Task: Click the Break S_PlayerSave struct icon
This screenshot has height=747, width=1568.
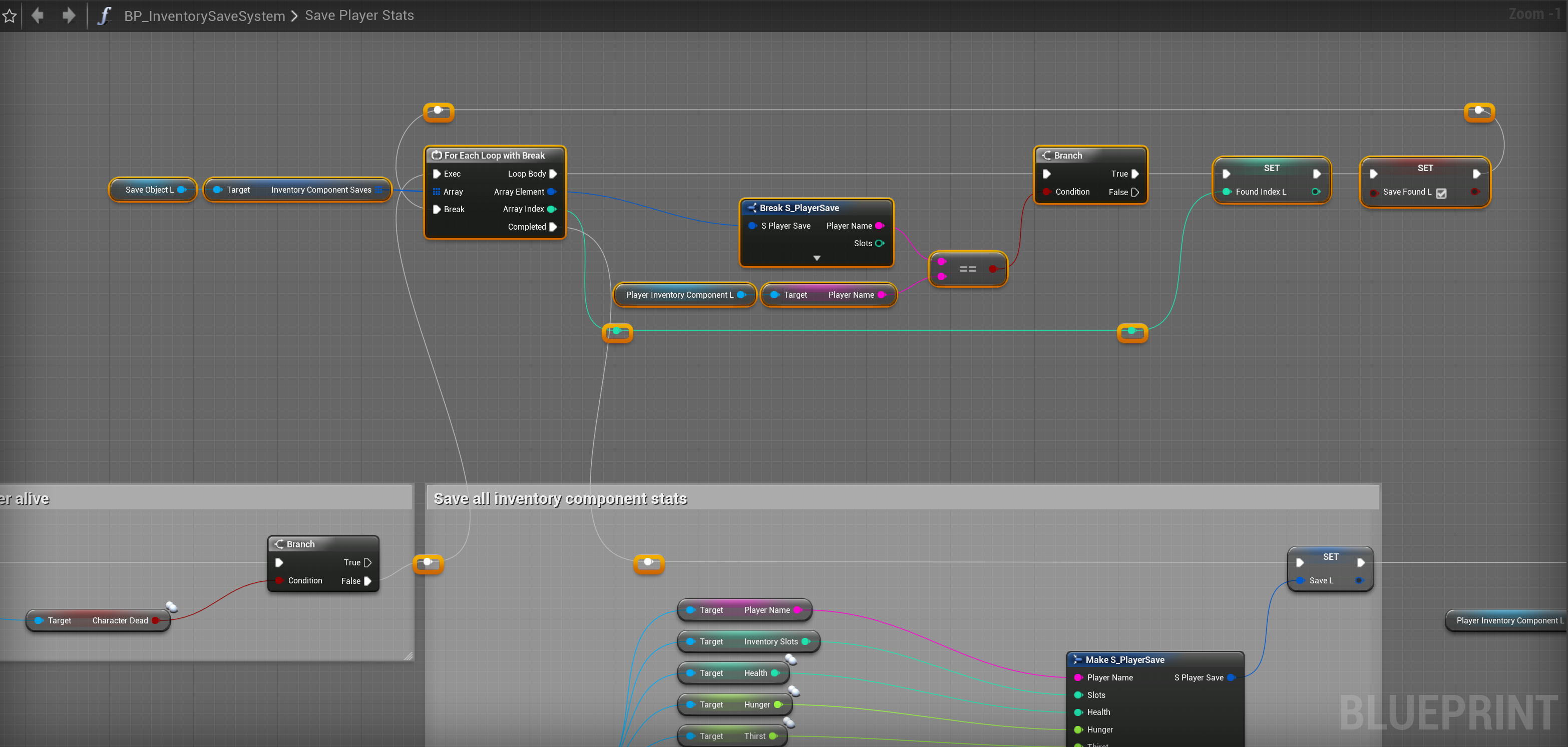Action: click(752, 208)
